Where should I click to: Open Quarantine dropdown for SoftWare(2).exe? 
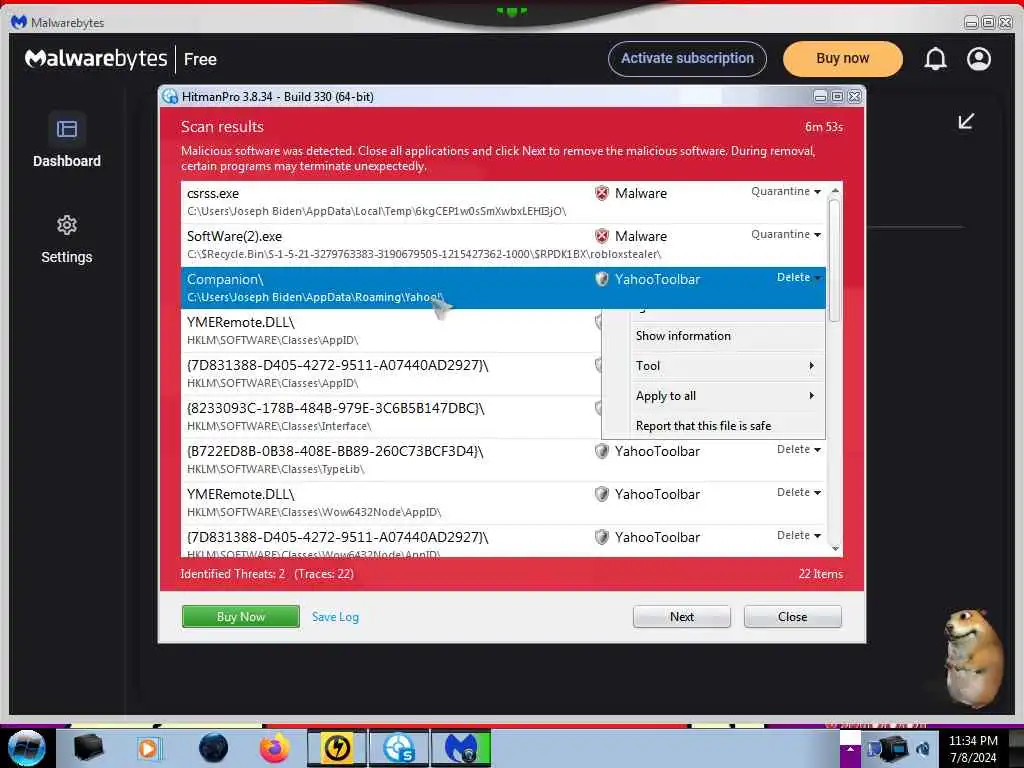786,234
